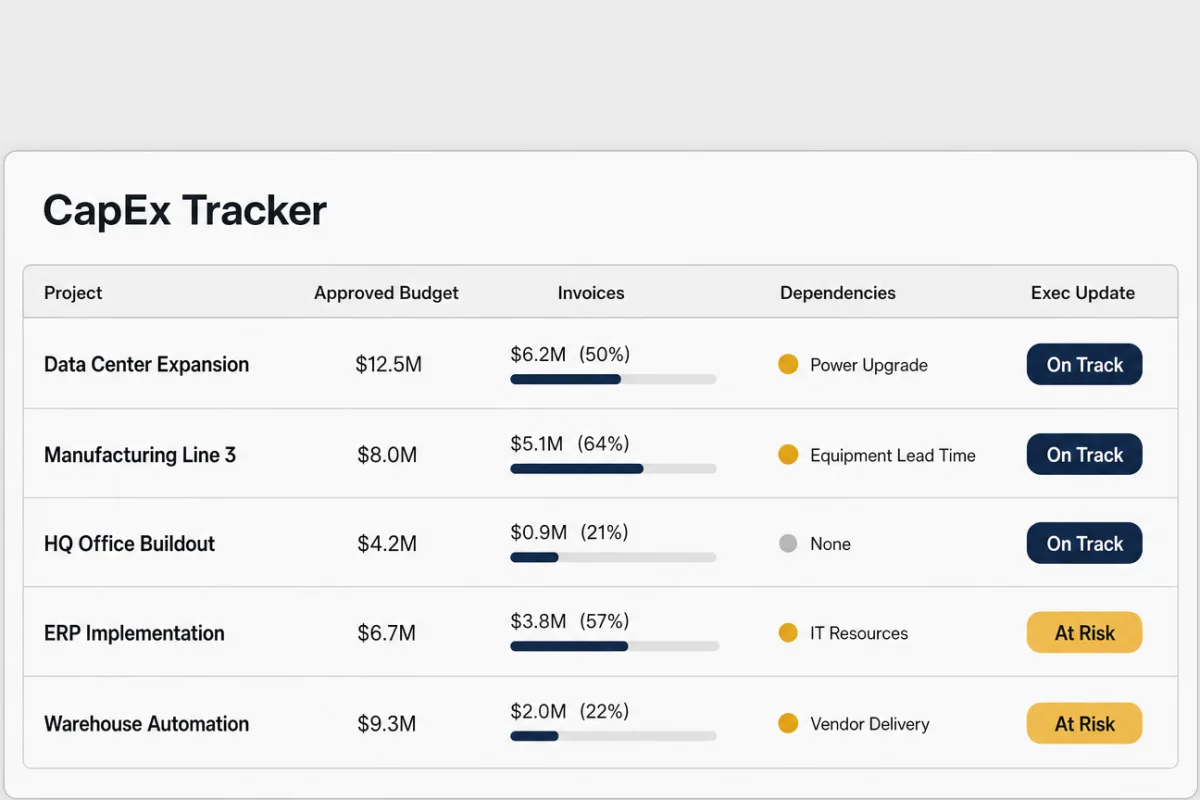
Task: Click the Power Upgrade amber status dot
Action: (788, 365)
